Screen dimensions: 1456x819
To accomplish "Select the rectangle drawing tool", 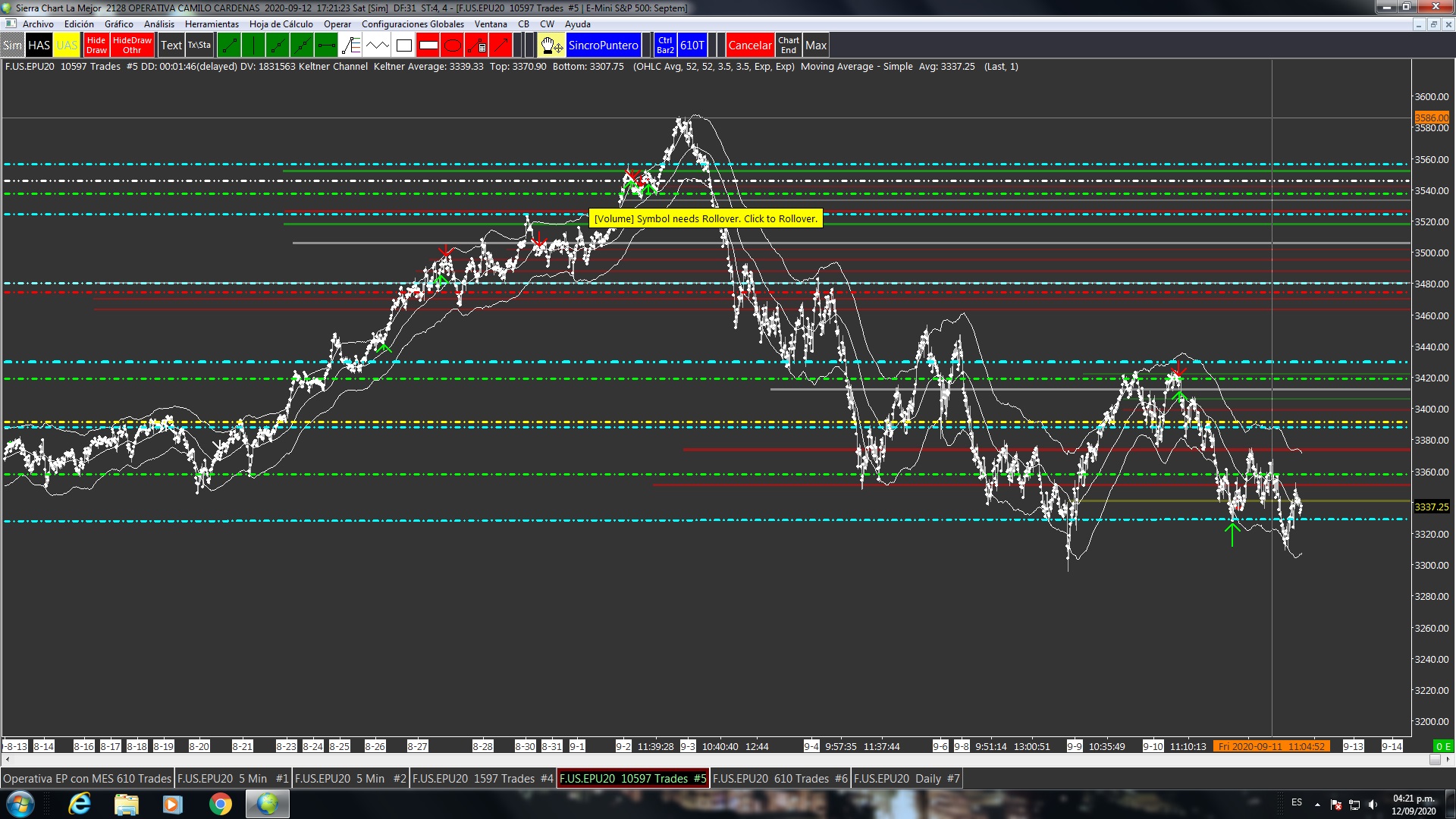I will 403,45.
